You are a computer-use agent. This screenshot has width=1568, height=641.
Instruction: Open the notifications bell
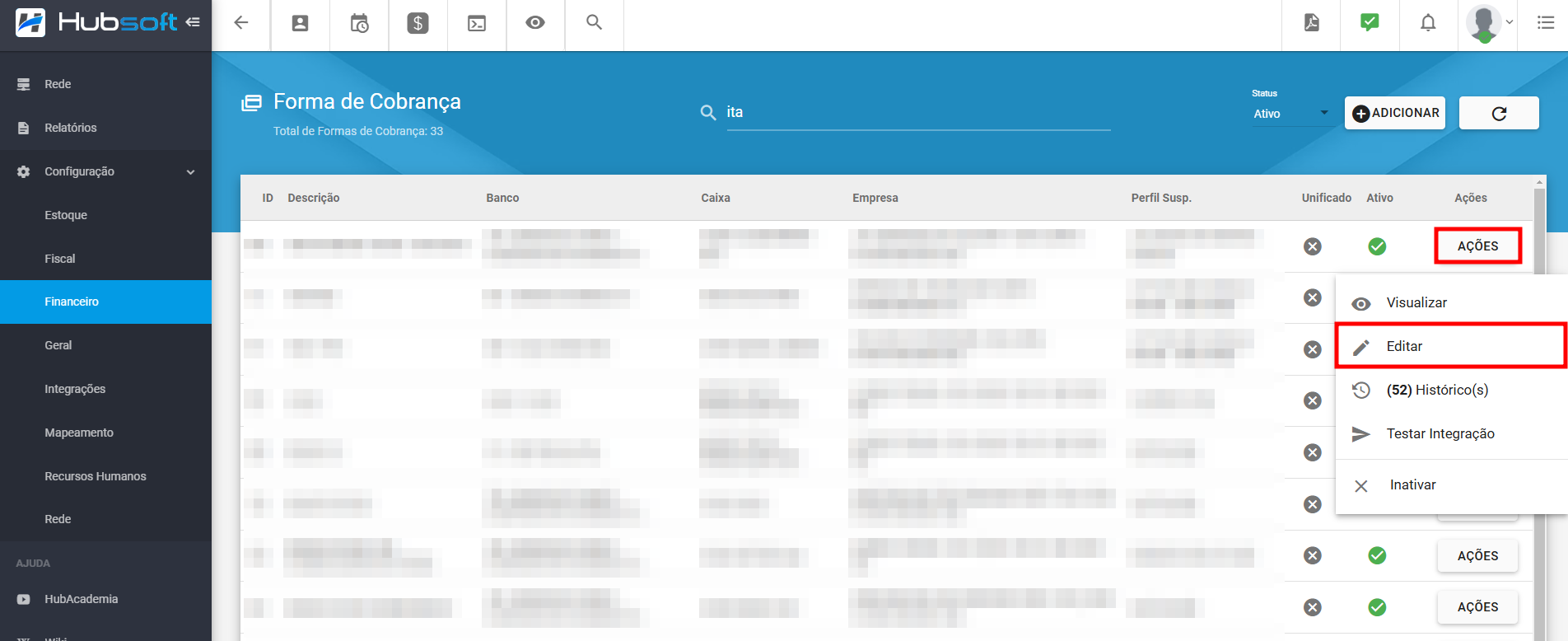(1428, 23)
